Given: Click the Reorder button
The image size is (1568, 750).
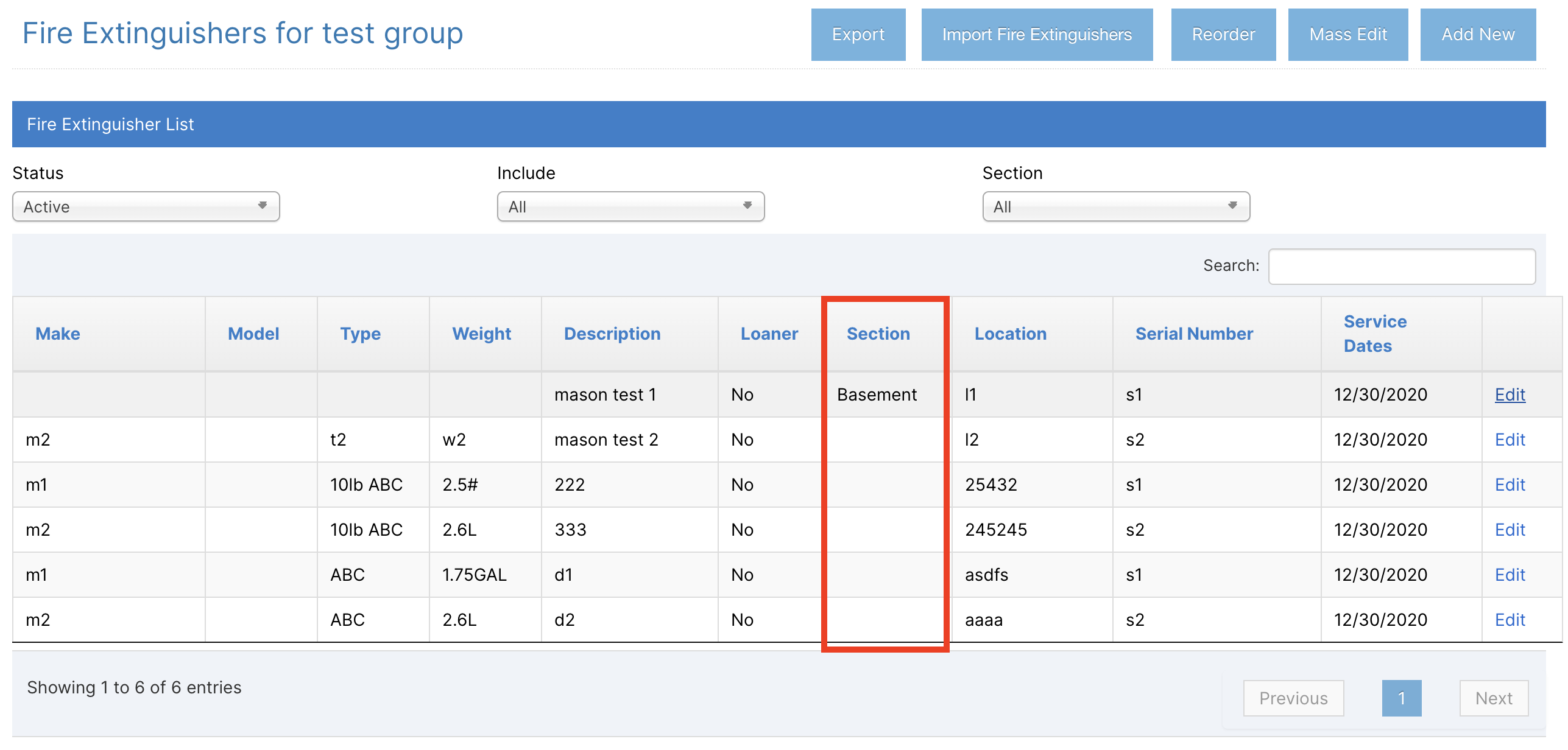Looking at the screenshot, I should 1223,35.
